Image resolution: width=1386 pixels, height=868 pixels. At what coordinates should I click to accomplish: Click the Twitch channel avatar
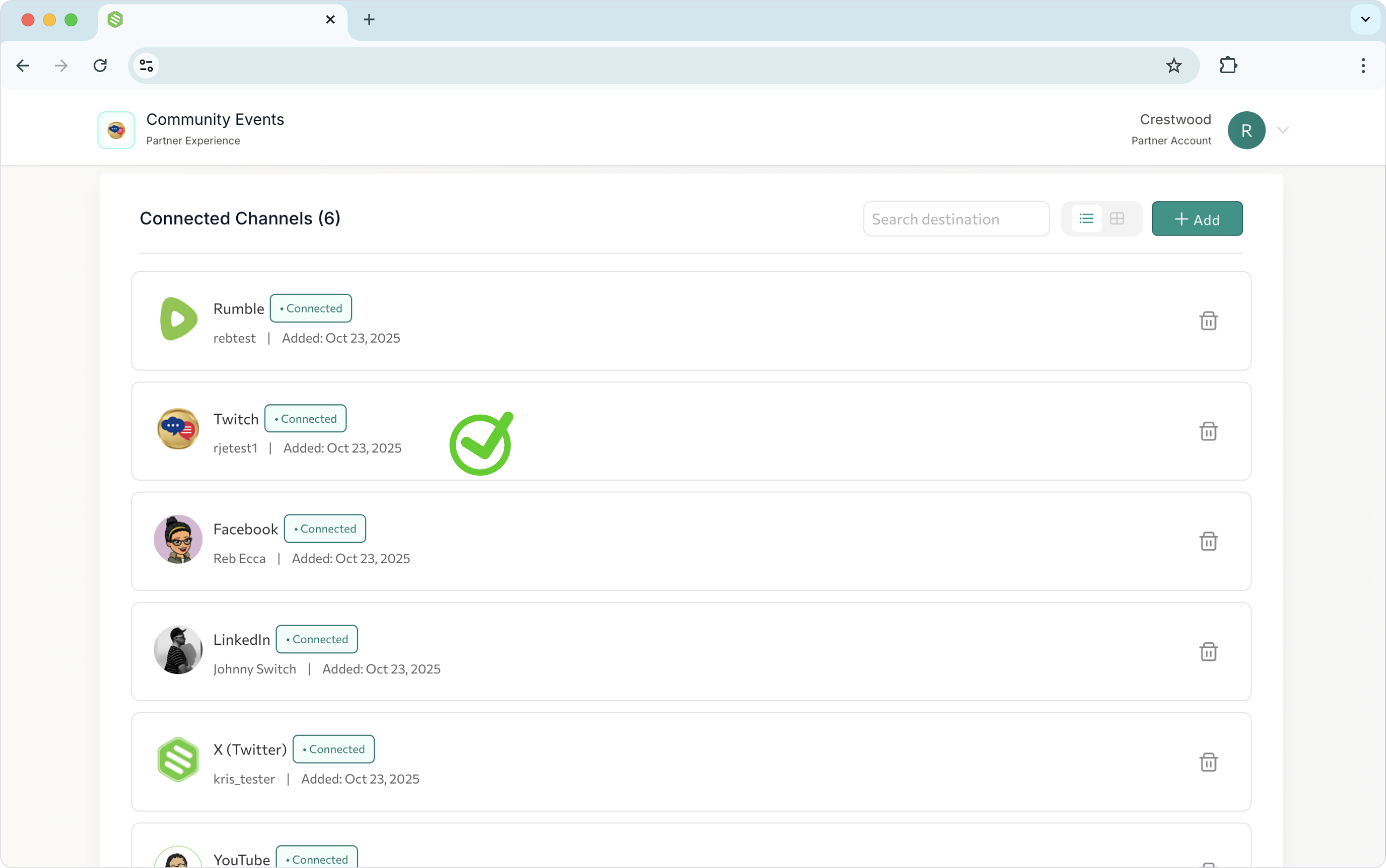click(178, 429)
